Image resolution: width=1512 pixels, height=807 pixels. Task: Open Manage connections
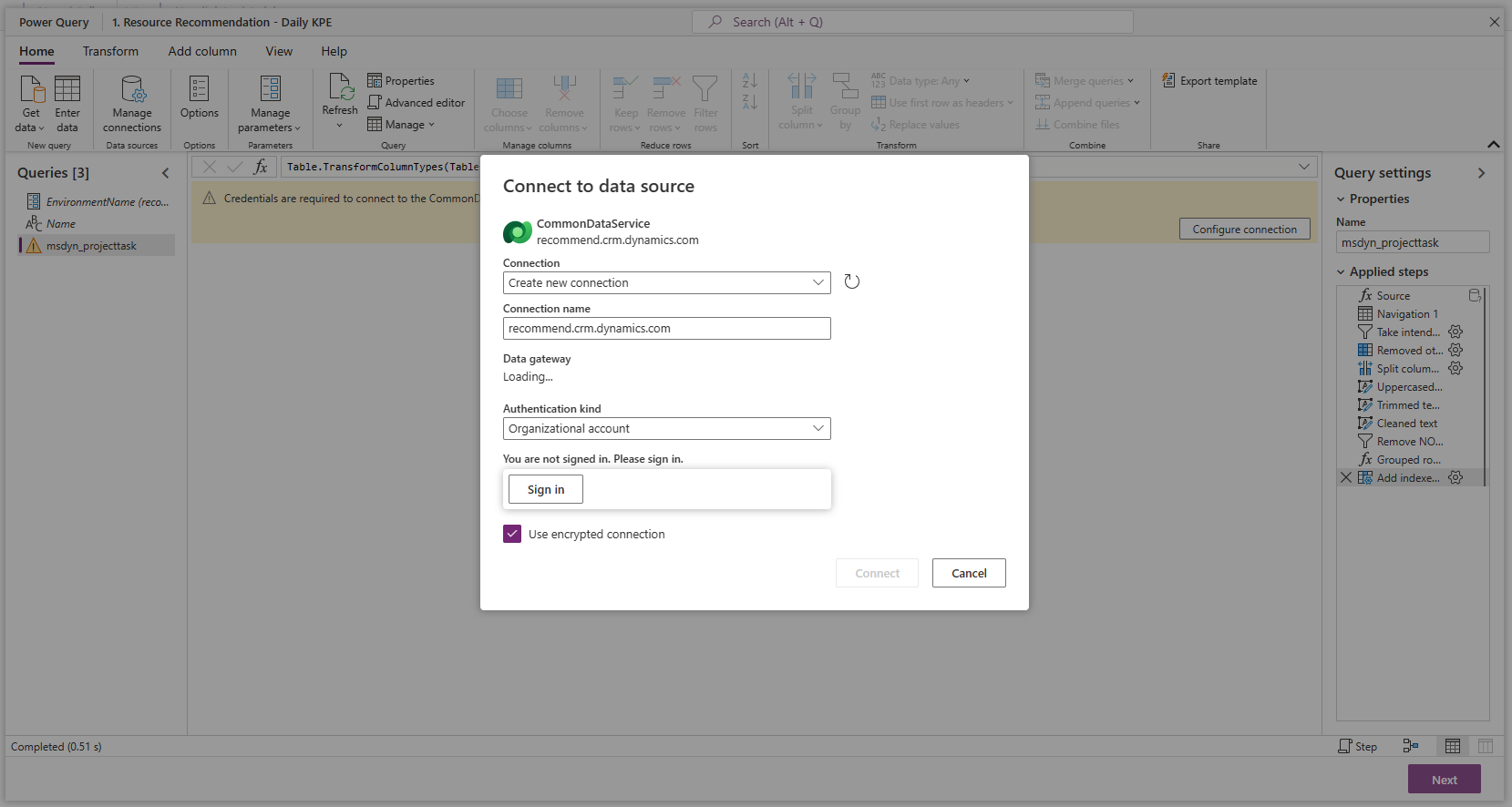132,105
